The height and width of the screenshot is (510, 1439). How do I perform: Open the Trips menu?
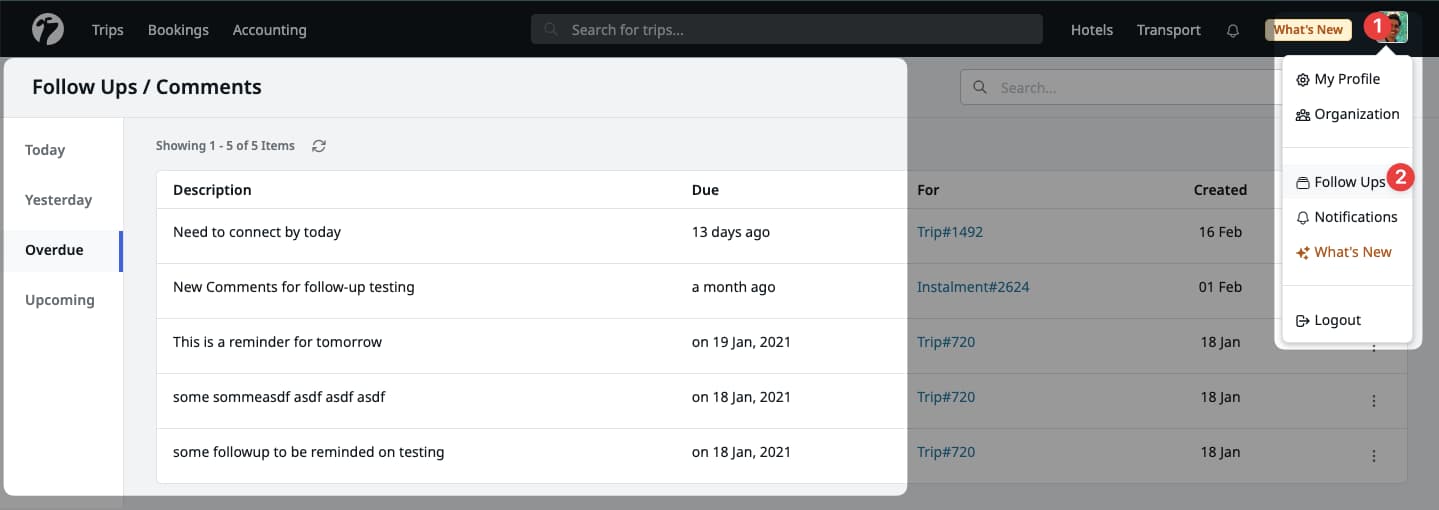107,30
